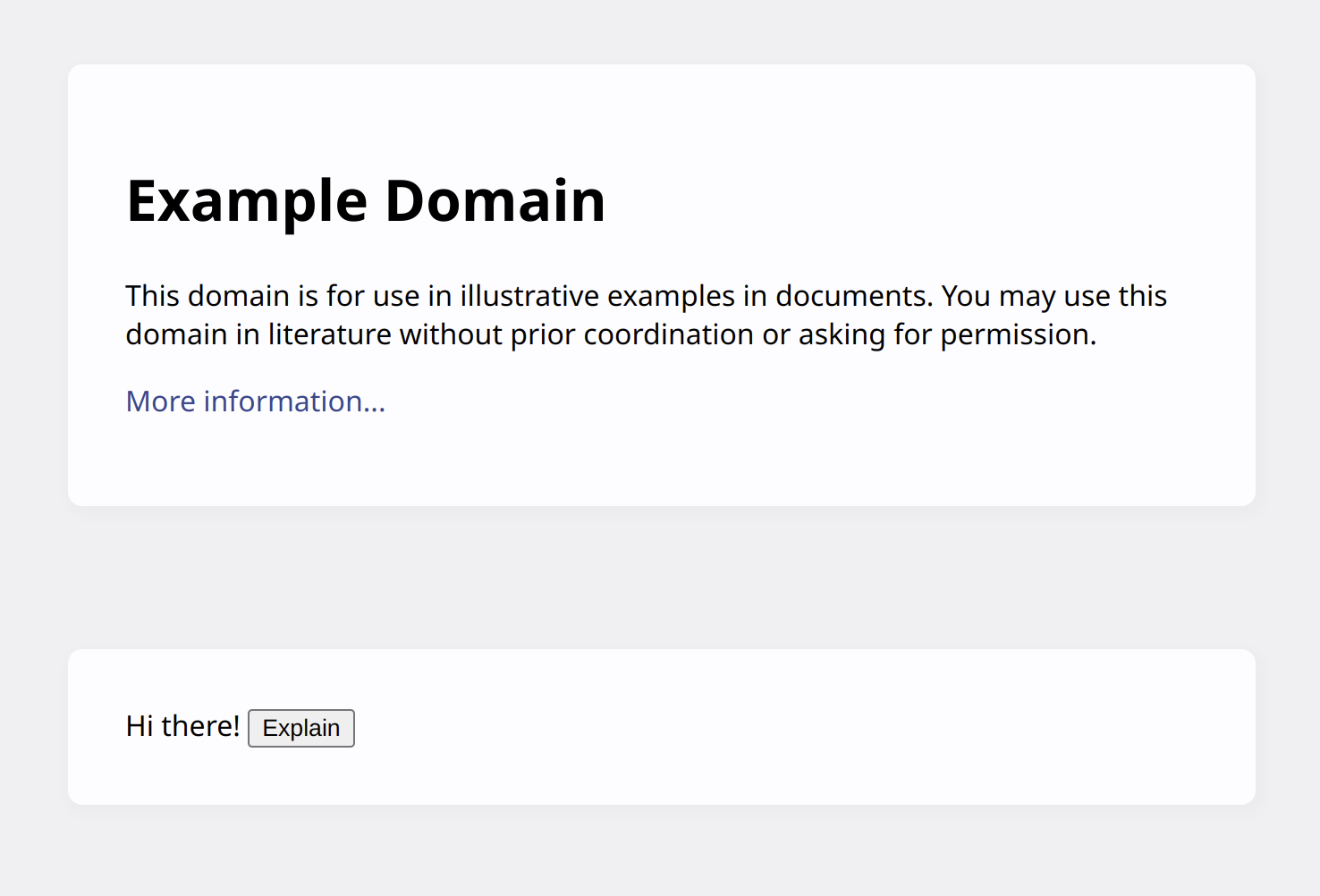Click the Explain button

[x=300, y=728]
